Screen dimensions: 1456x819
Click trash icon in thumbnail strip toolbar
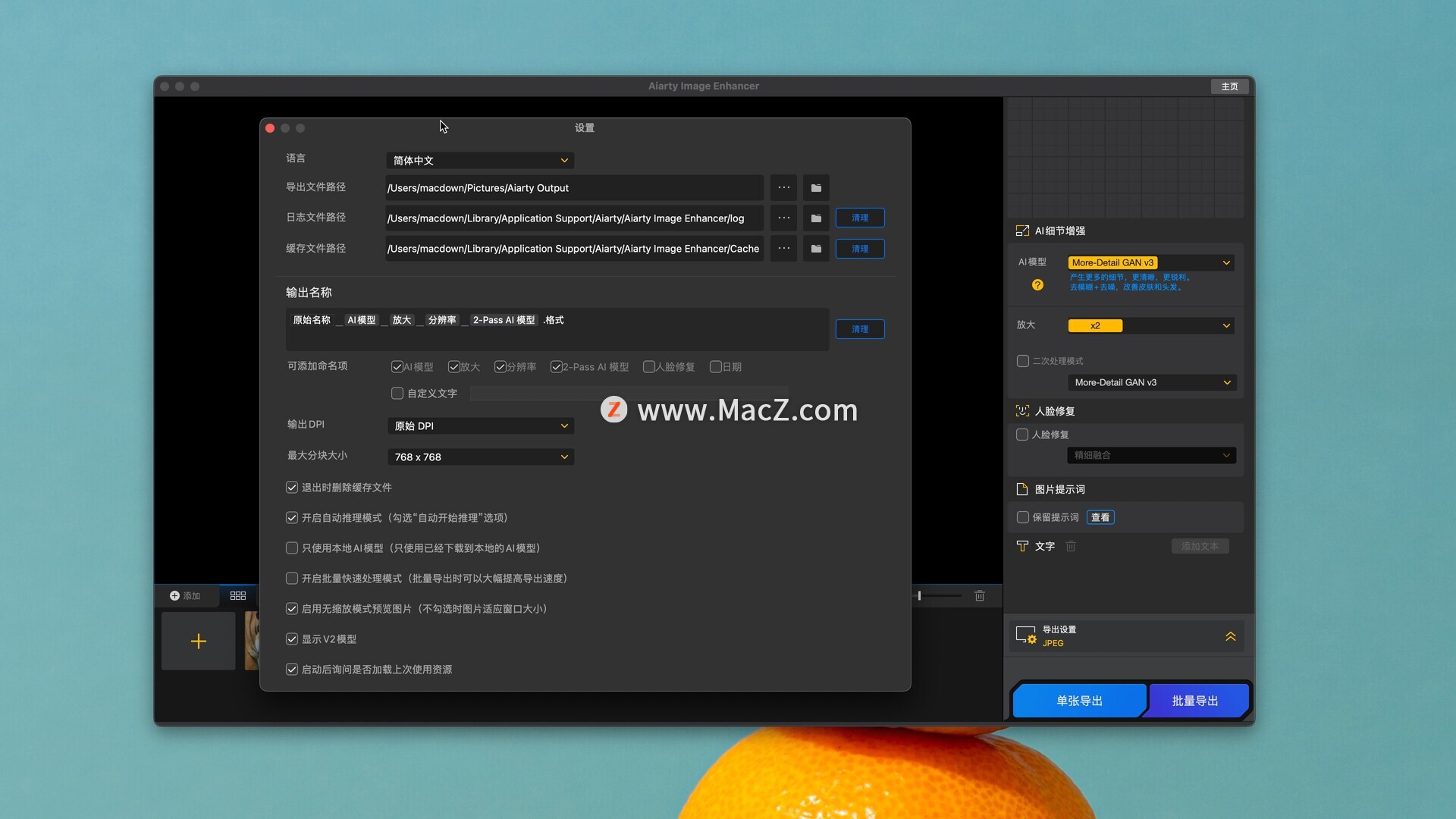(x=980, y=596)
